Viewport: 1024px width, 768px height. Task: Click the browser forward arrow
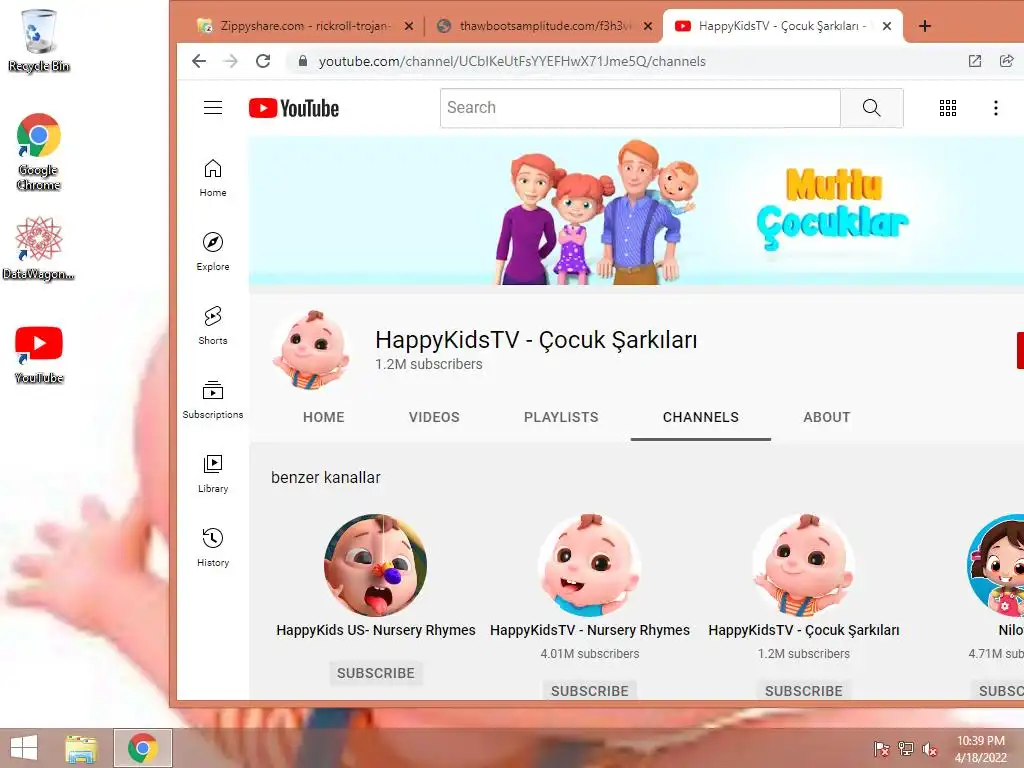pyautogui.click(x=231, y=61)
